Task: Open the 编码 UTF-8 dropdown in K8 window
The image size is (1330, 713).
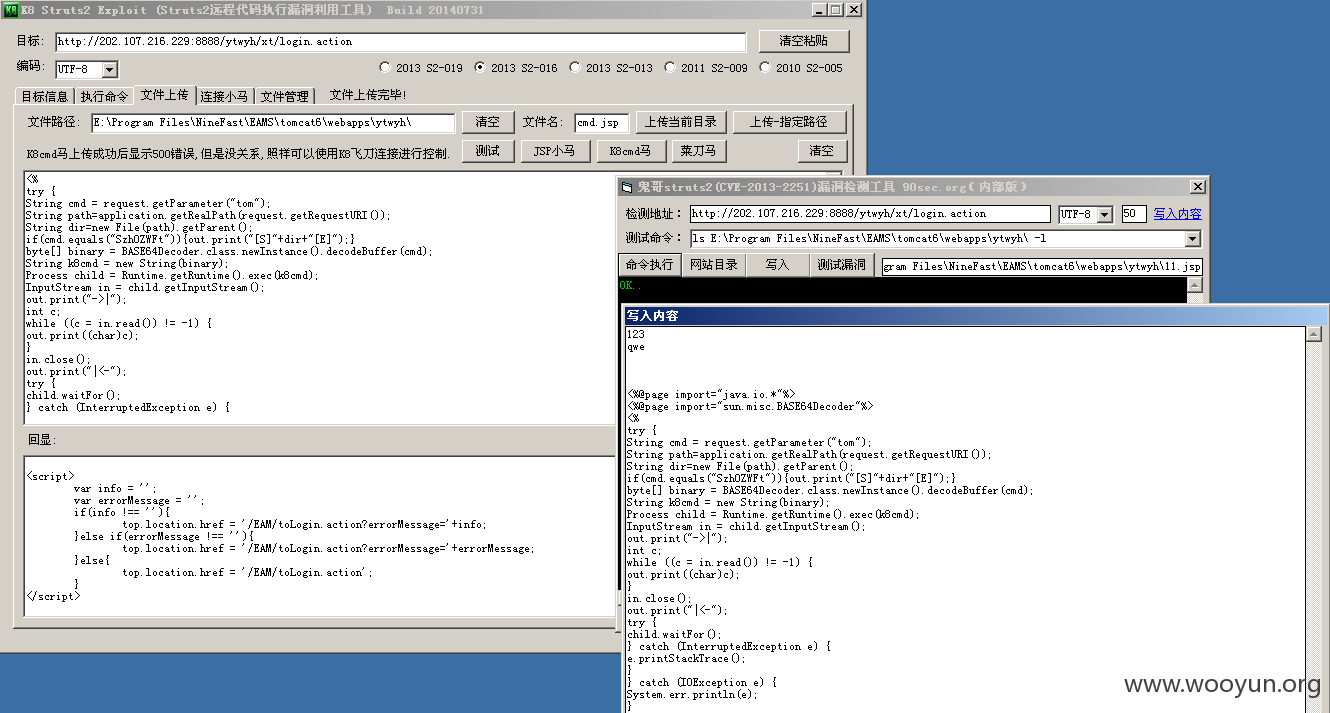Action: coord(110,70)
